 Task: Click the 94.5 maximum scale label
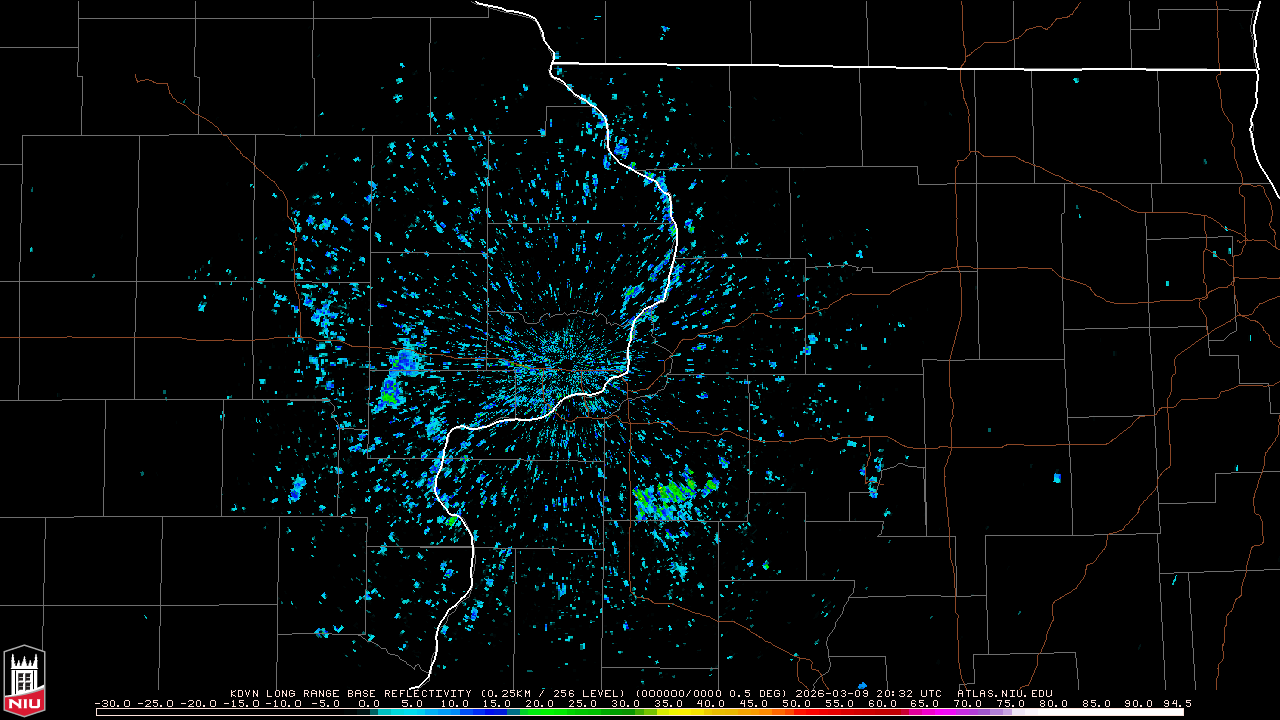pos(1176,704)
